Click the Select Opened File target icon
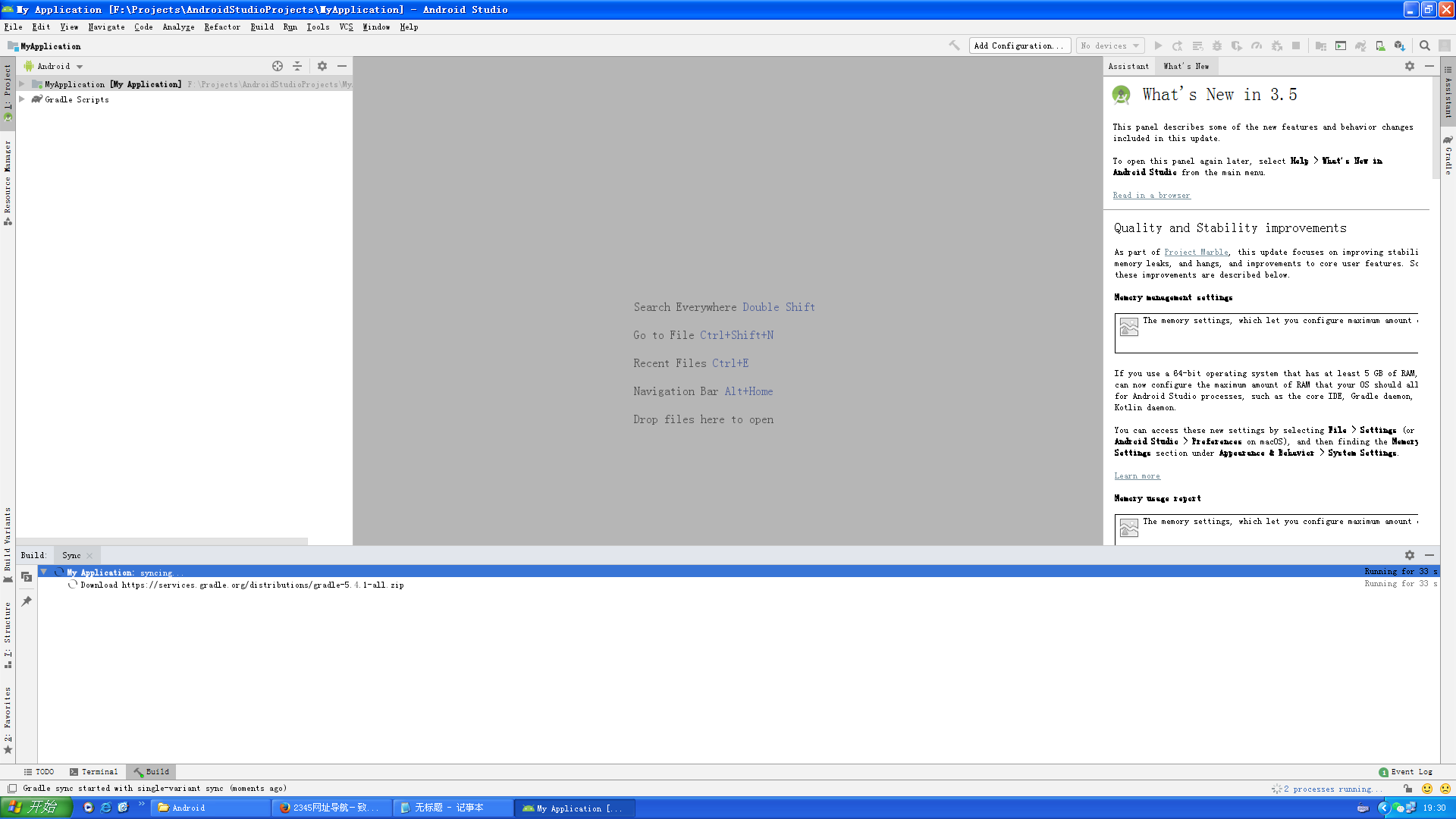 coord(278,66)
